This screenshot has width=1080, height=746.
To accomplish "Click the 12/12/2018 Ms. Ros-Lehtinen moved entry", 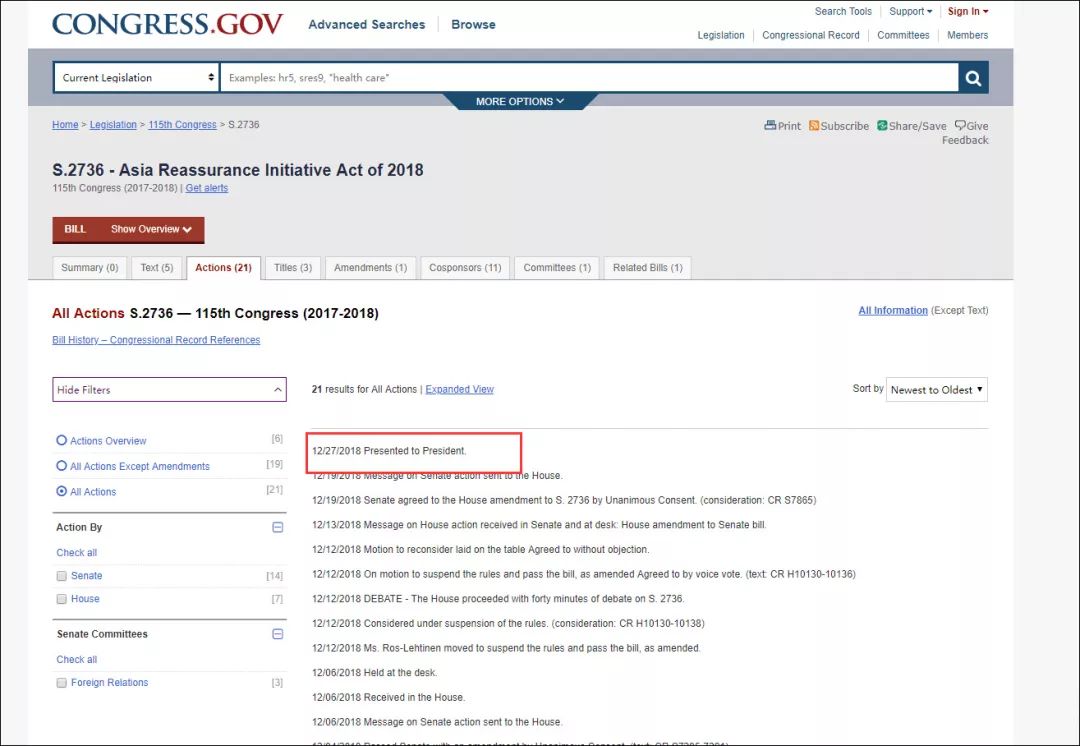I will 506,649.
